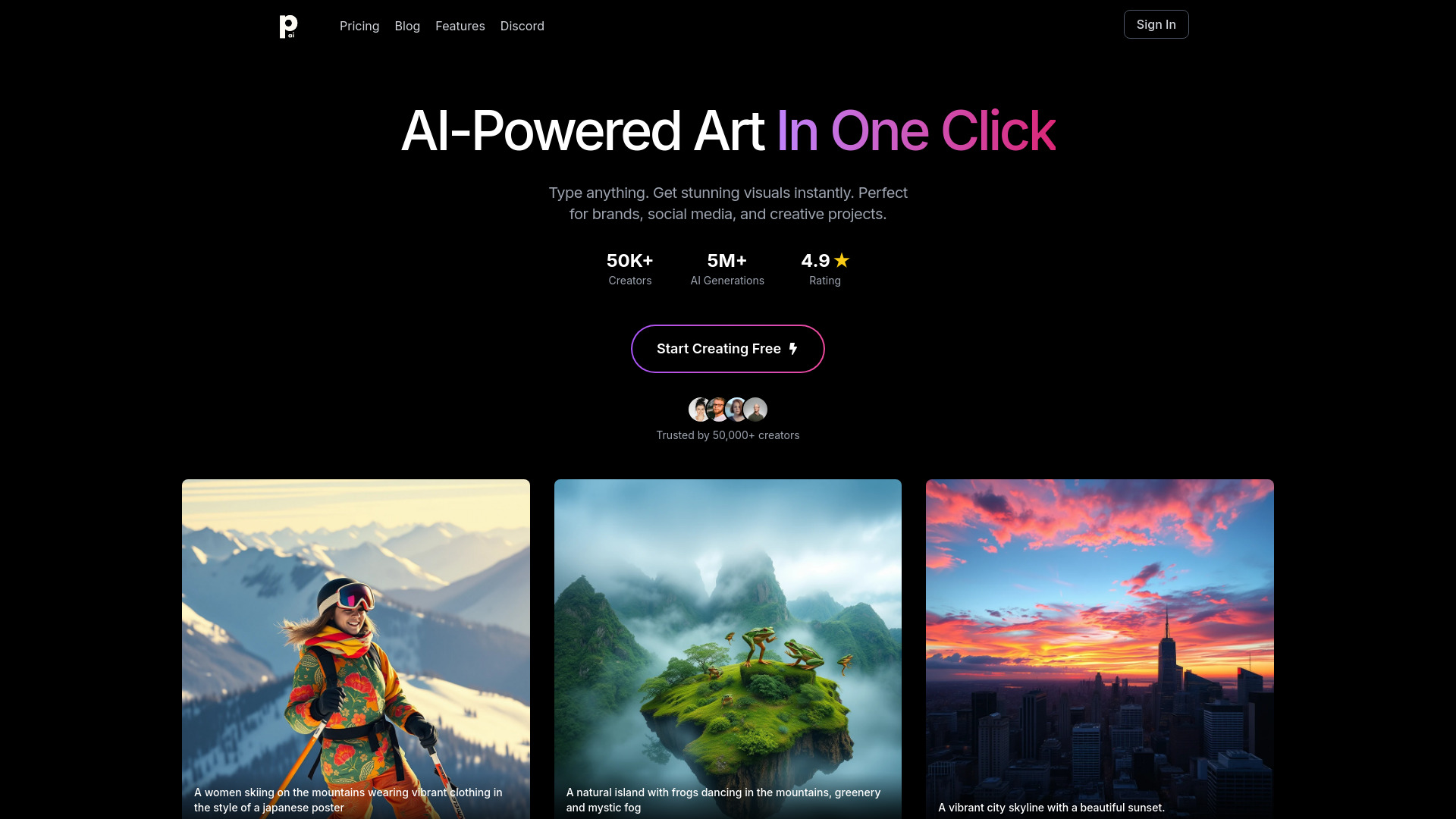Navigate to the Blog section
Viewport: 1456px width, 819px height.
(407, 25)
